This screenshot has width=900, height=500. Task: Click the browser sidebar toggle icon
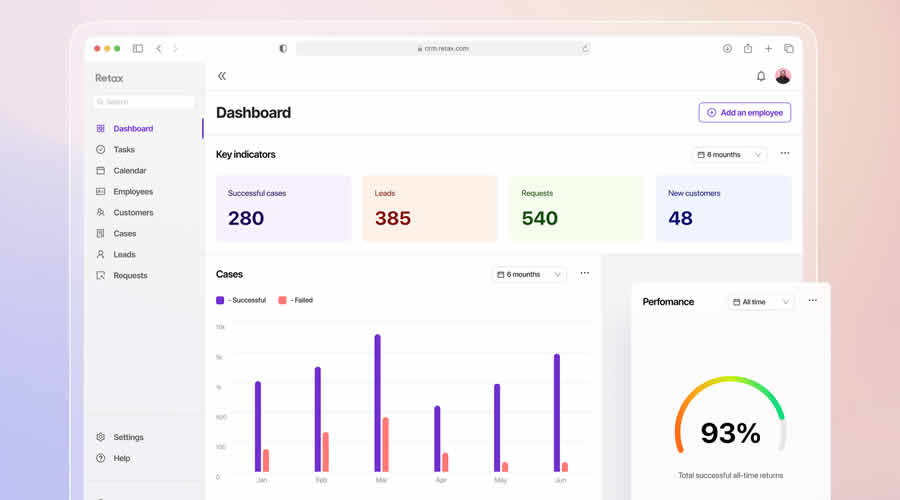138,48
